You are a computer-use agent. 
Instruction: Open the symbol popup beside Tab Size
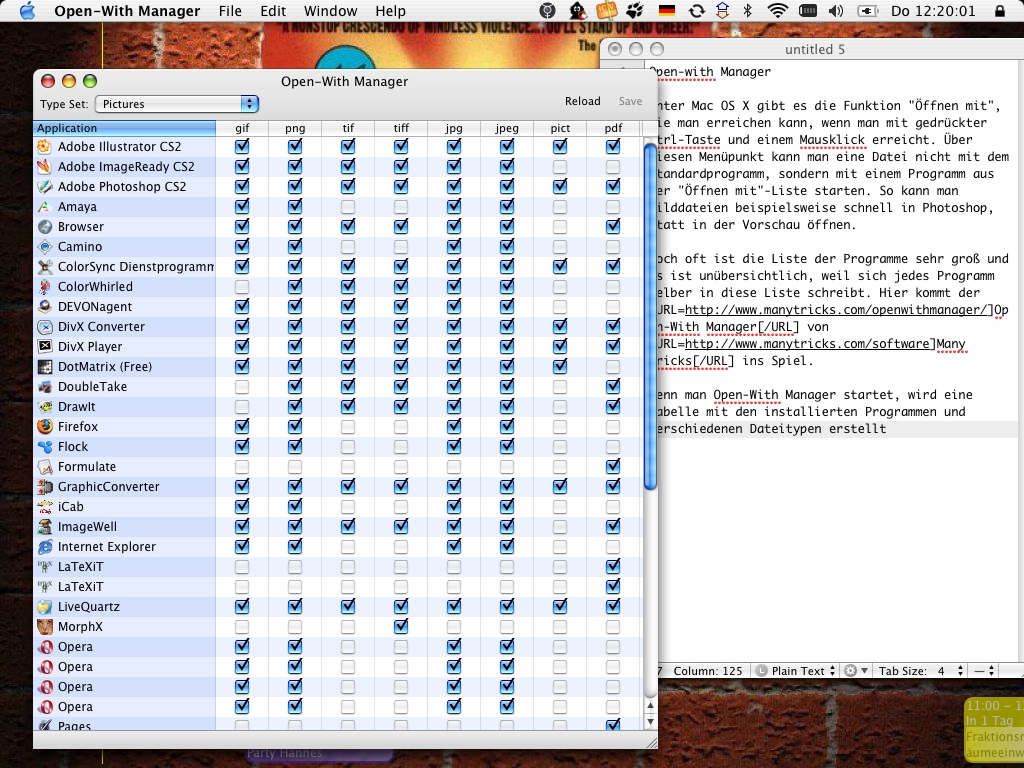pyautogui.click(x=985, y=671)
